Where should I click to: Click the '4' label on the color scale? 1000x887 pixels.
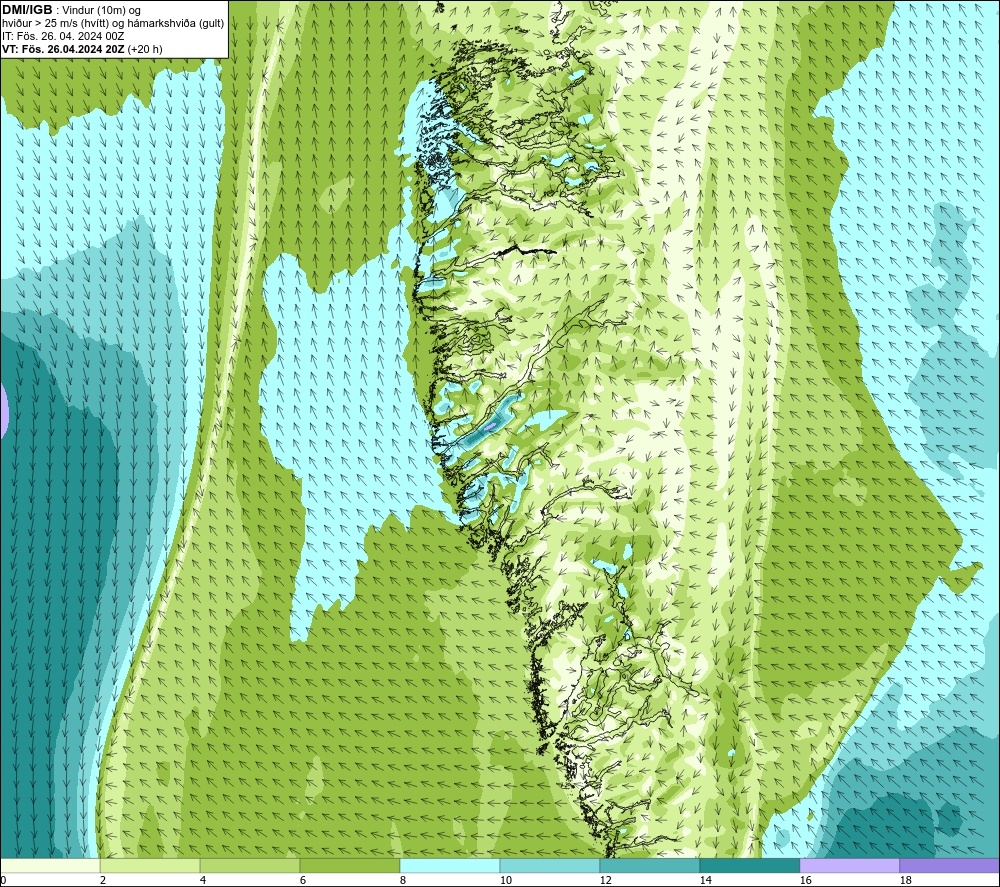[x=203, y=880]
